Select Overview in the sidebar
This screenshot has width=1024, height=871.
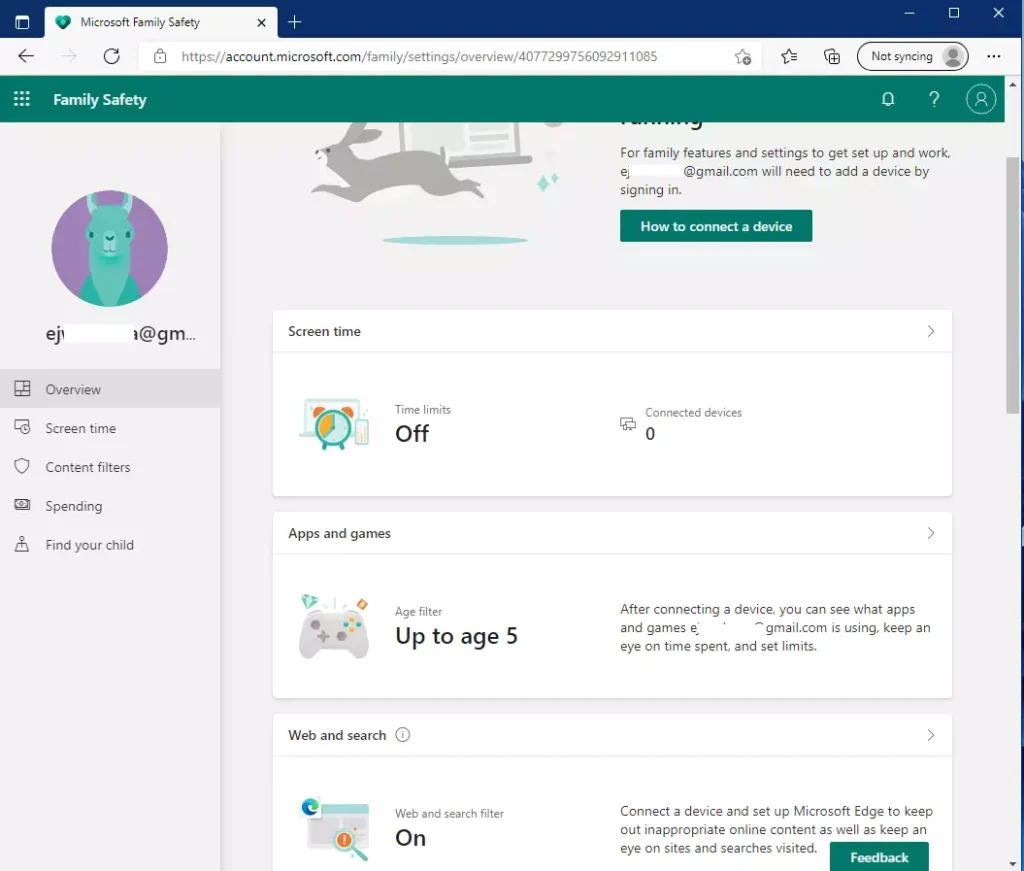(110, 389)
